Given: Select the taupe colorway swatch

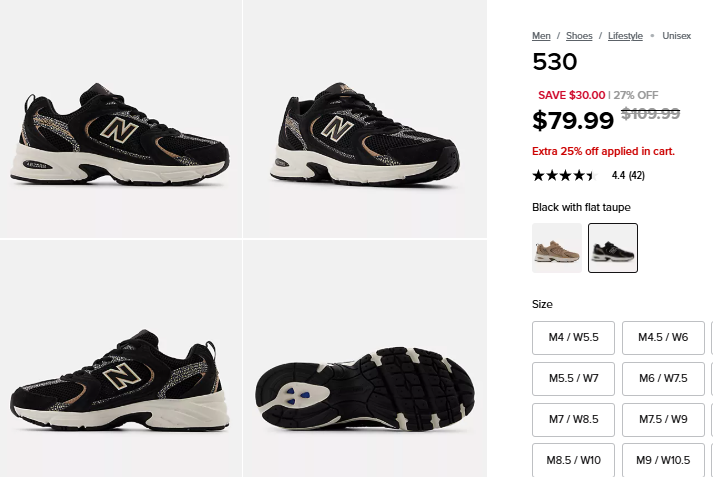Looking at the screenshot, I should tap(557, 248).
